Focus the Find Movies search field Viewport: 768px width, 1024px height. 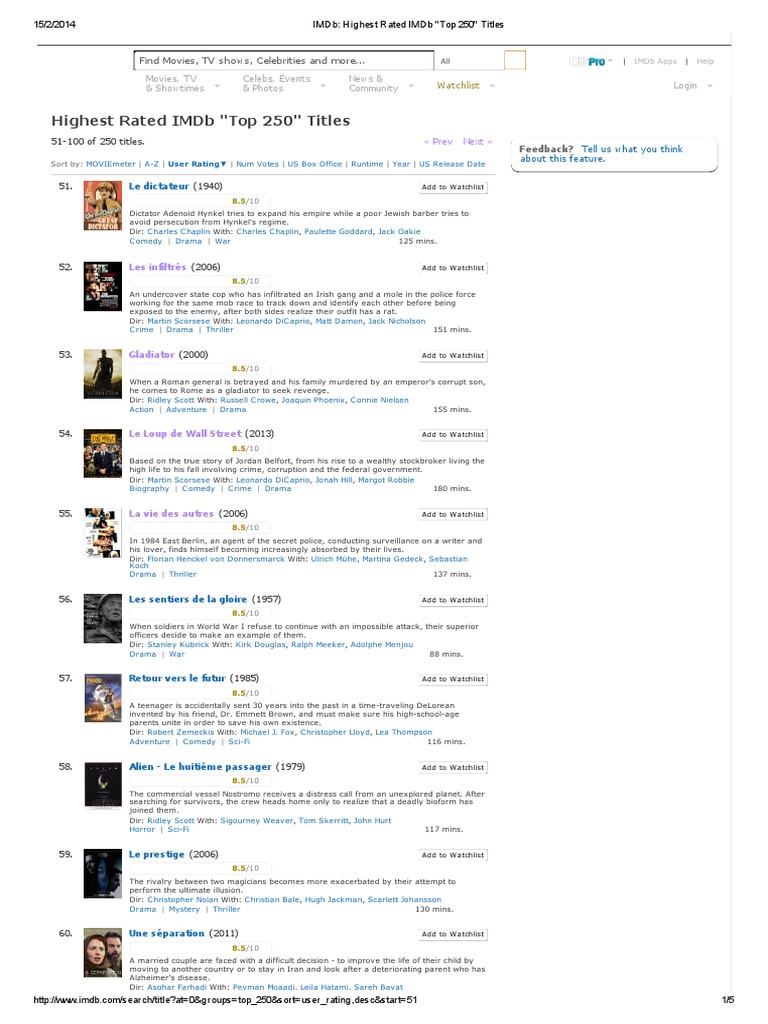click(x=283, y=60)
